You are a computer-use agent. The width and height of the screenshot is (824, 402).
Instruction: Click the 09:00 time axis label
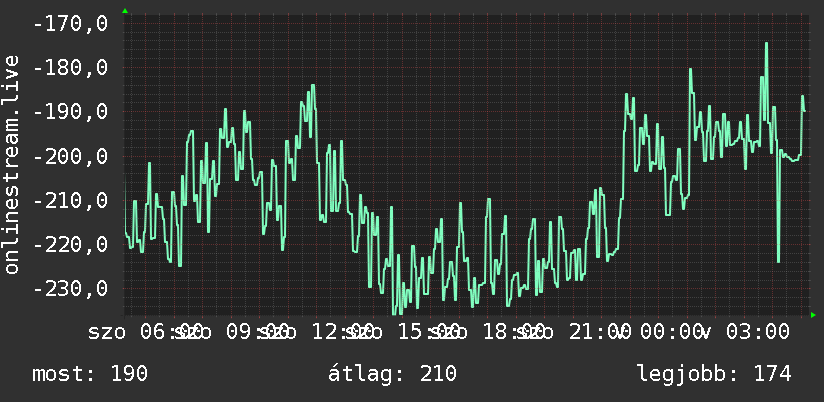pos(257,332)
